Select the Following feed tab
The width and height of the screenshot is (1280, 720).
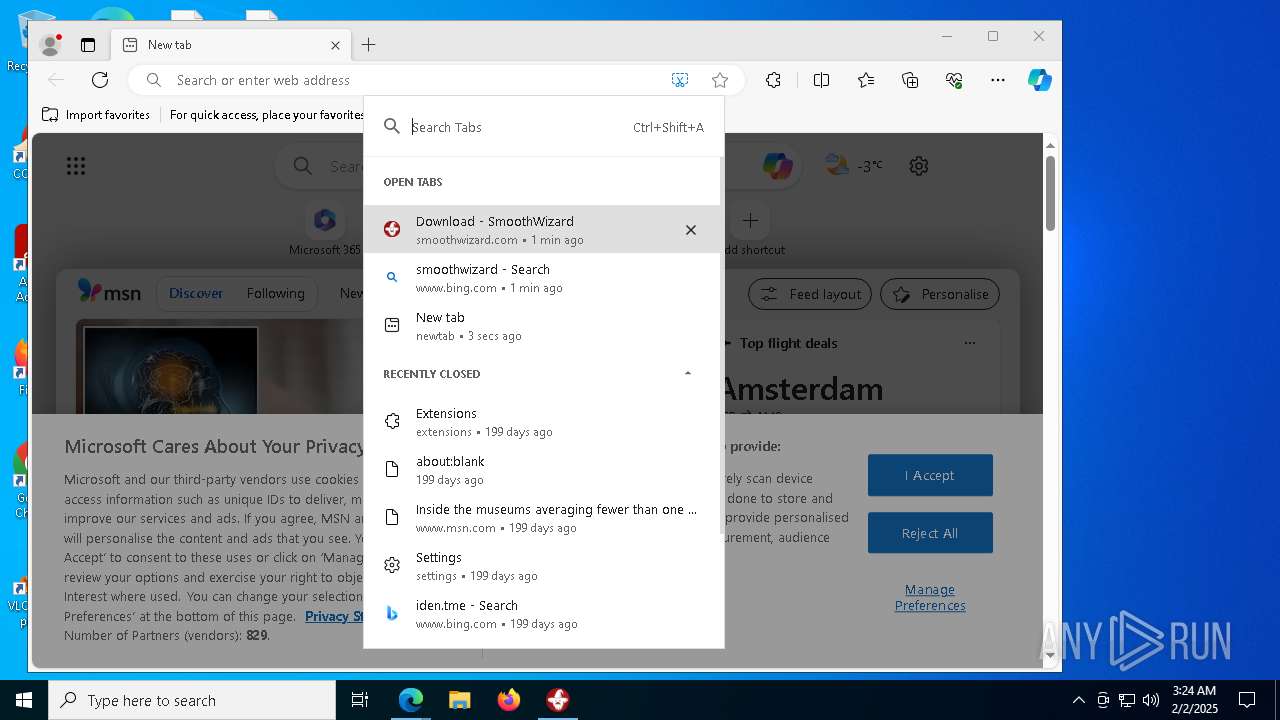pyautogui.click(x=275, y=293)
